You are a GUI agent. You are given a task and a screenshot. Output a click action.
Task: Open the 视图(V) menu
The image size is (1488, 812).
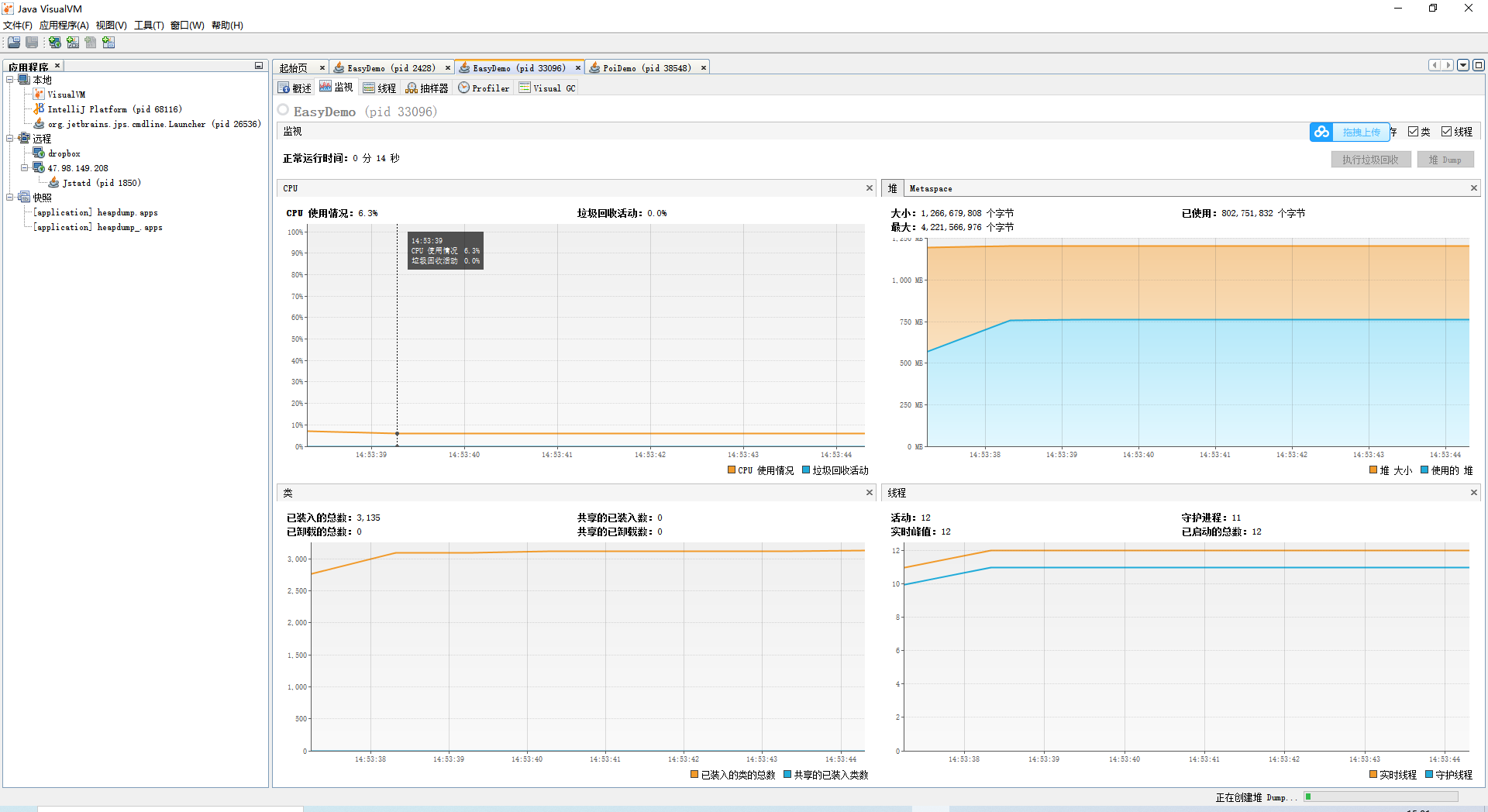click(112, 26)
